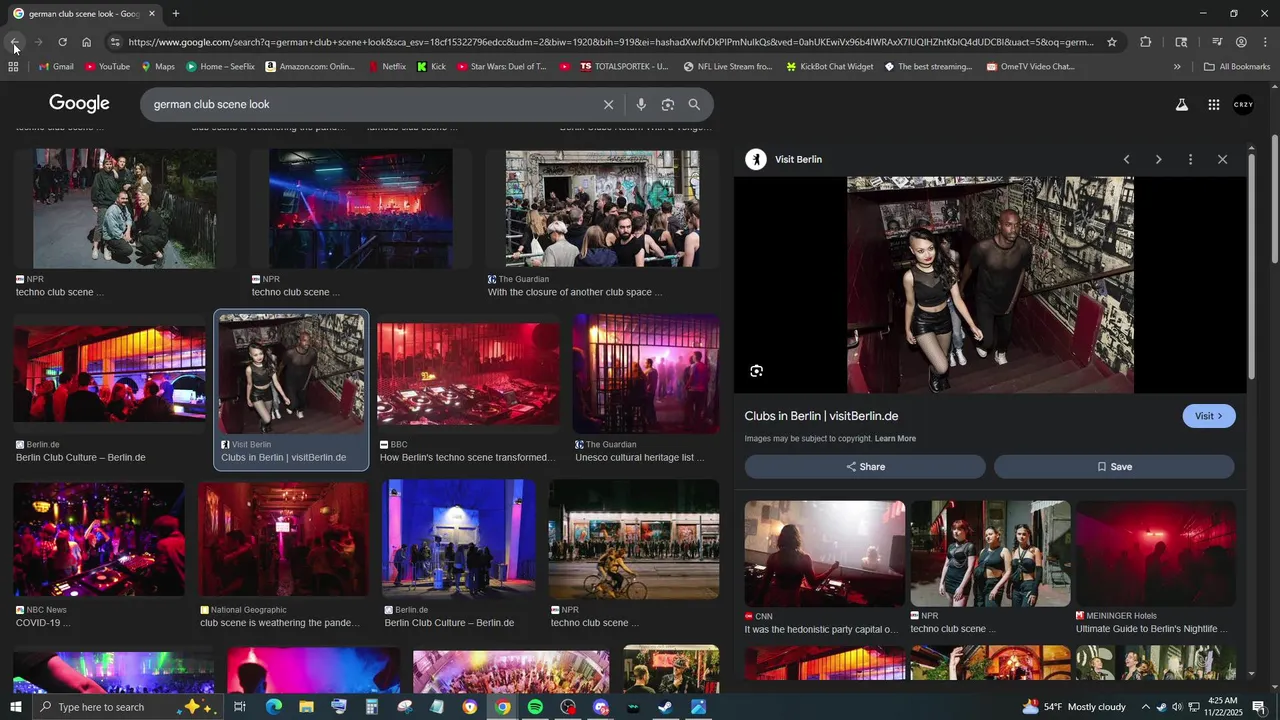The image size is (1280, 720).
Task: Open Spotify from the taskbar
Action: (535, 707)
